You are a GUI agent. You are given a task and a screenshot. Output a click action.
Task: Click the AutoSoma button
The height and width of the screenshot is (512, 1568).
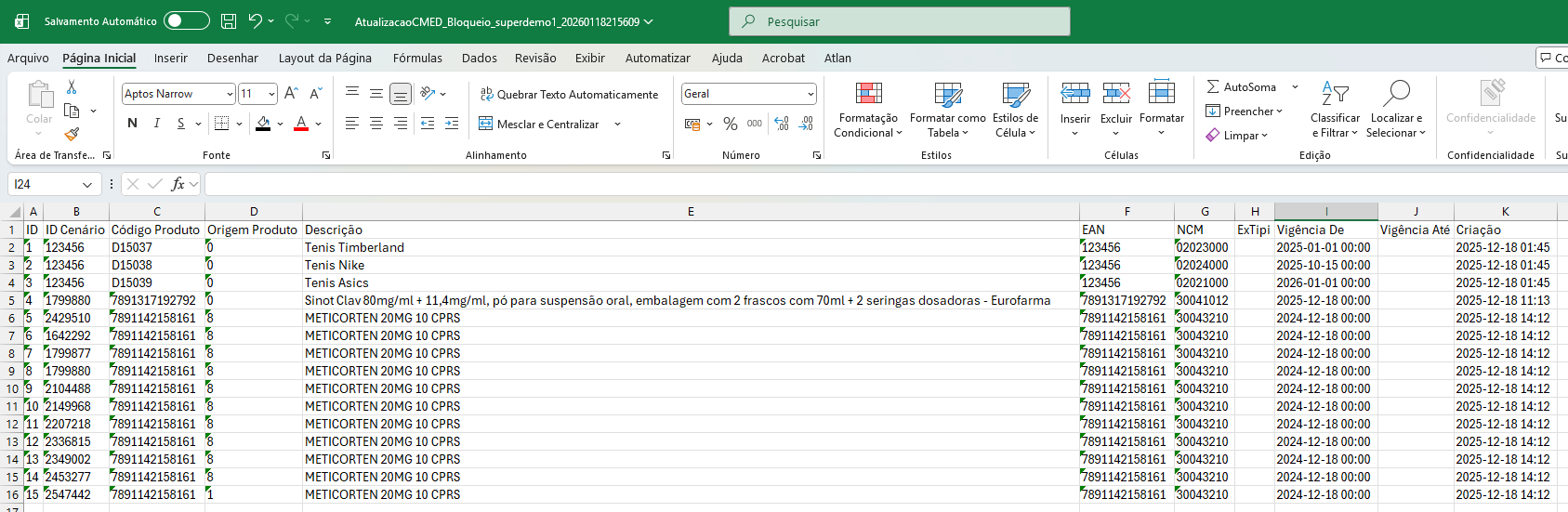point(1241,86)
